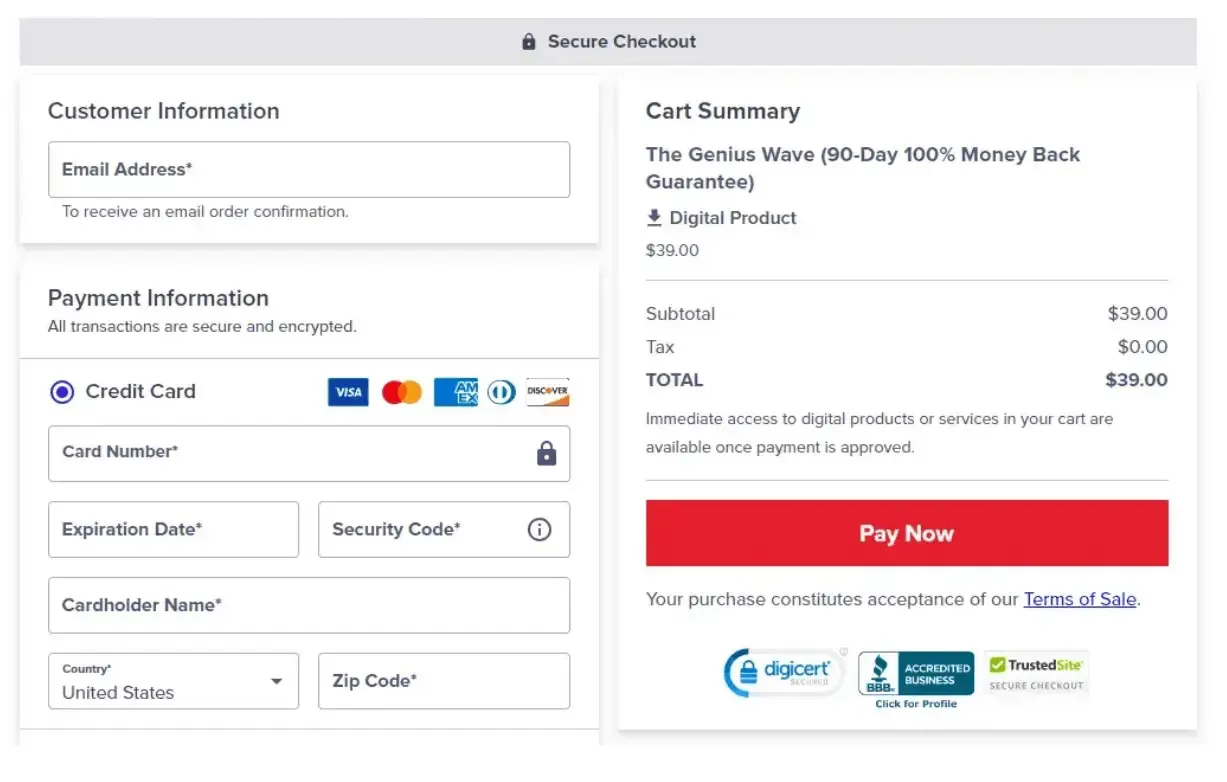Select the Amex card icon
The width and height of the screenshot is (1227, 782).
(455, 392)
